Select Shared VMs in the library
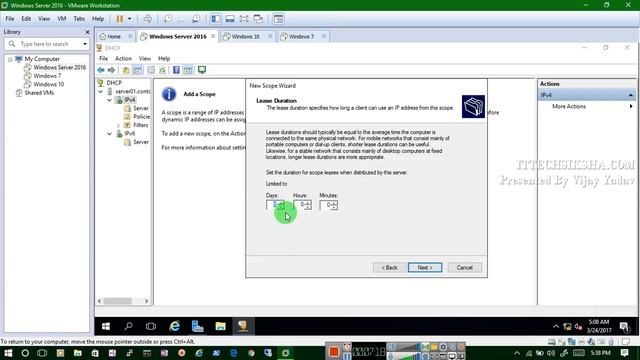 tap(39, 93)
